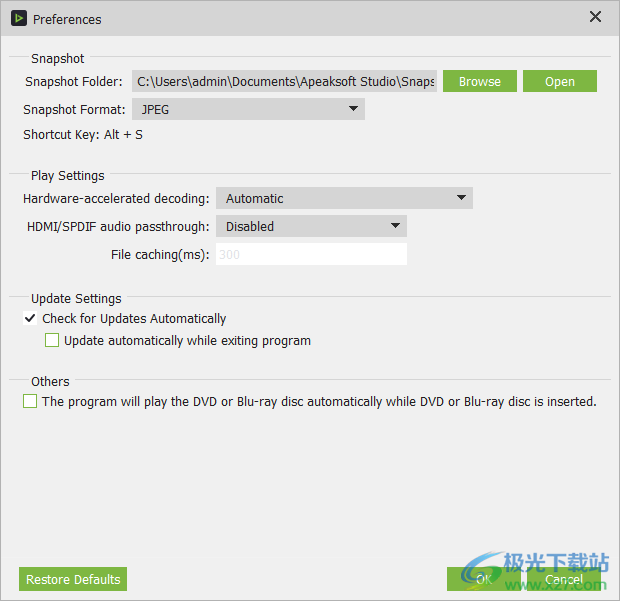The image size is (620, 601).
Task: Open the HDMI/SPDIF audio passthrough dropdown
Action: 311,227
